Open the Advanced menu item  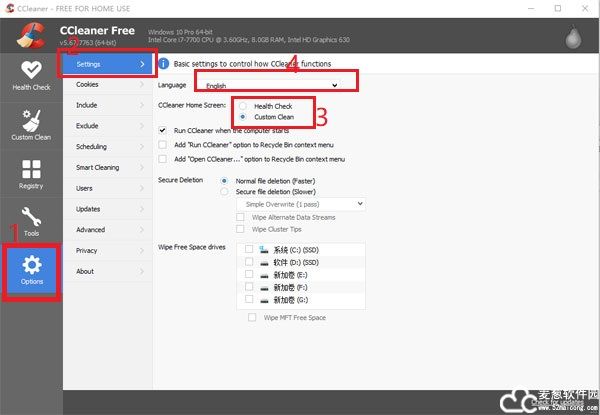[x=108, y=230]
